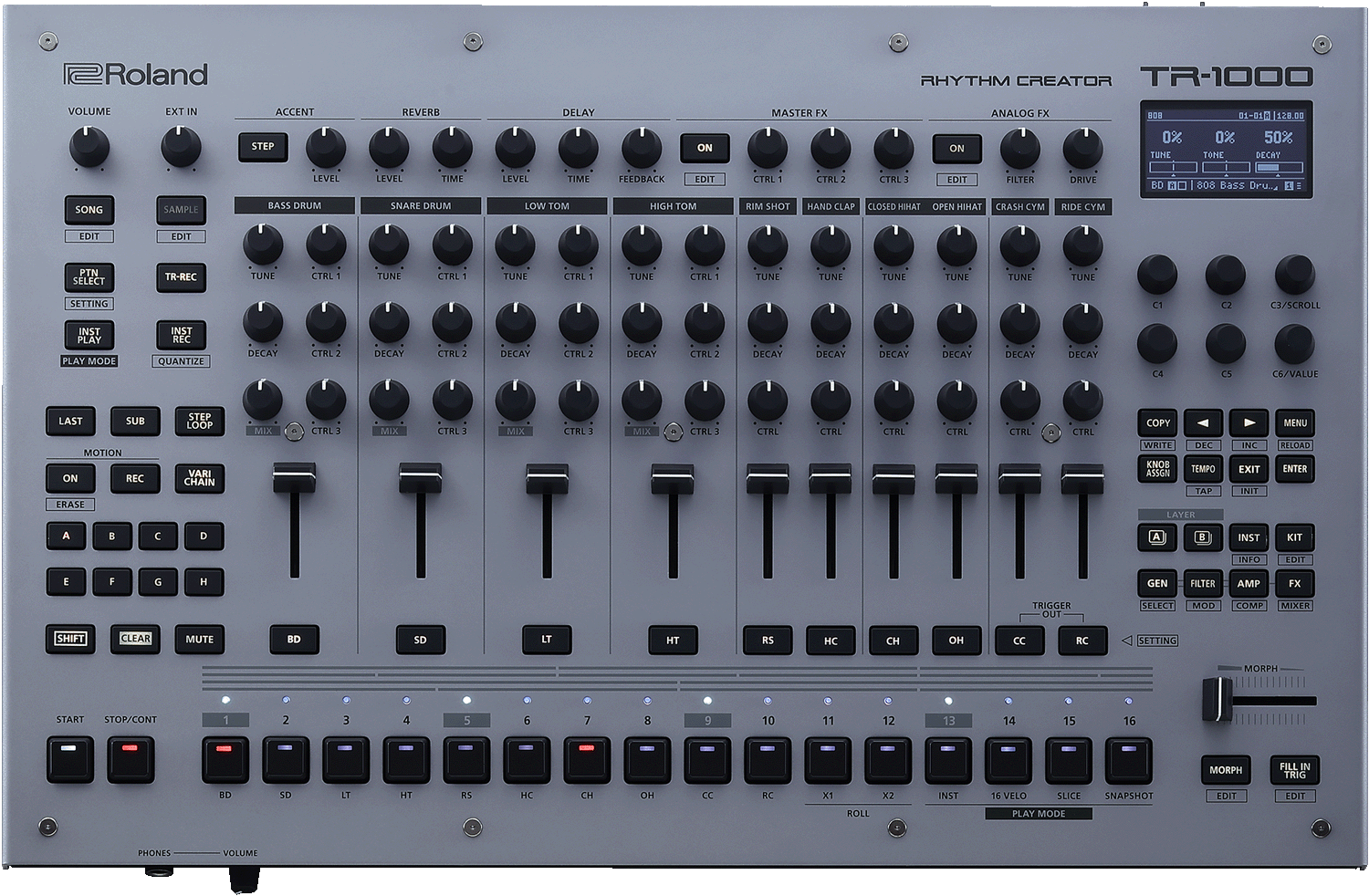Open the MENU button
The width and height of the screenshot is (1369, 896).
coord(1294,422)
